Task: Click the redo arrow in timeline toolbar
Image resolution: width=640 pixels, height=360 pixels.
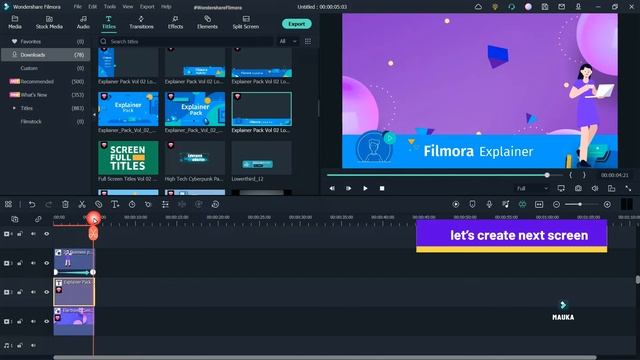Action: (x=49, y=204)
